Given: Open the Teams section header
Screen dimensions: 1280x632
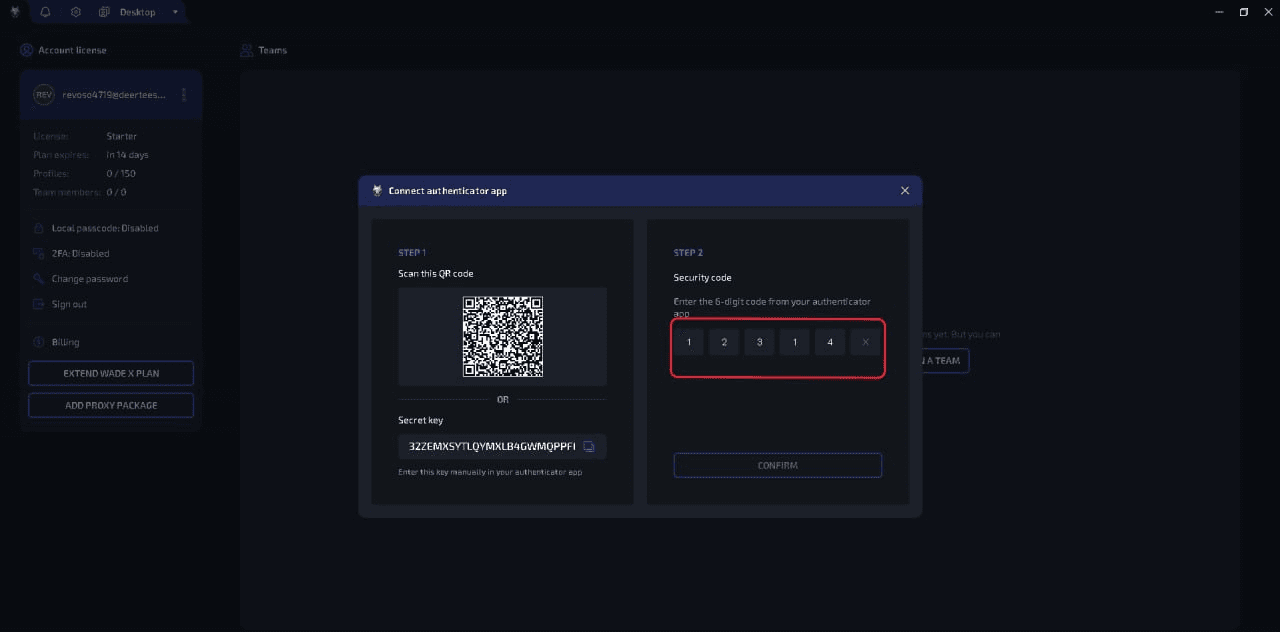Looking at the screenshot, I should 264,50.
